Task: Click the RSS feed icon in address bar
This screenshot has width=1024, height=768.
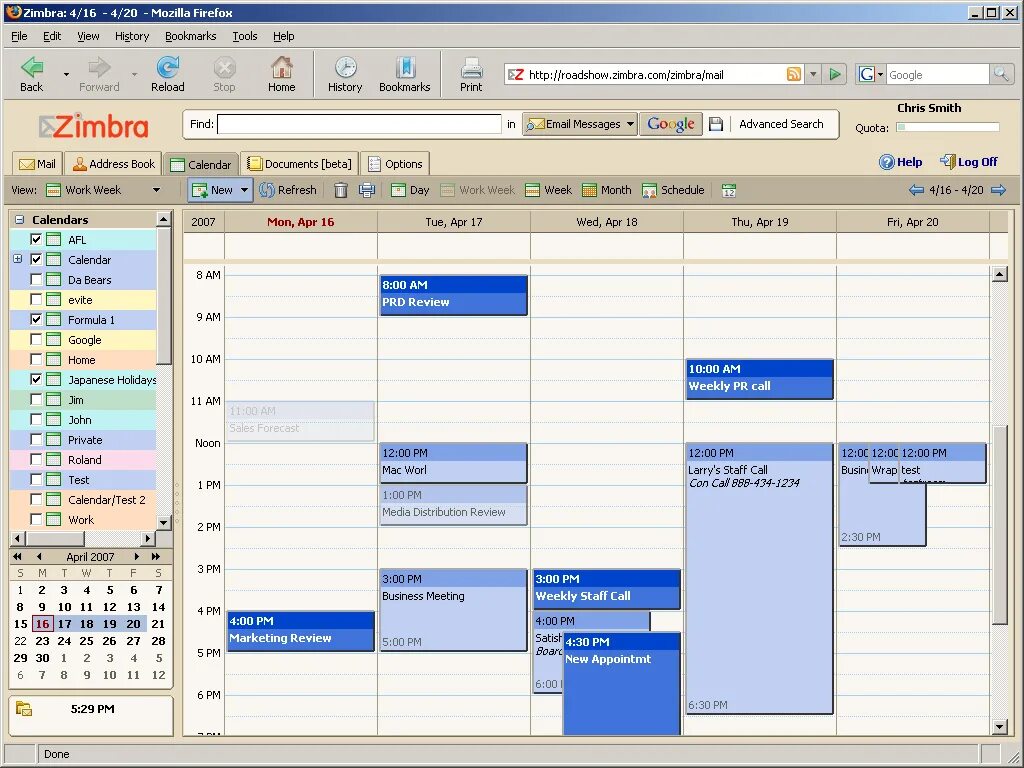Action: (793, 74)
